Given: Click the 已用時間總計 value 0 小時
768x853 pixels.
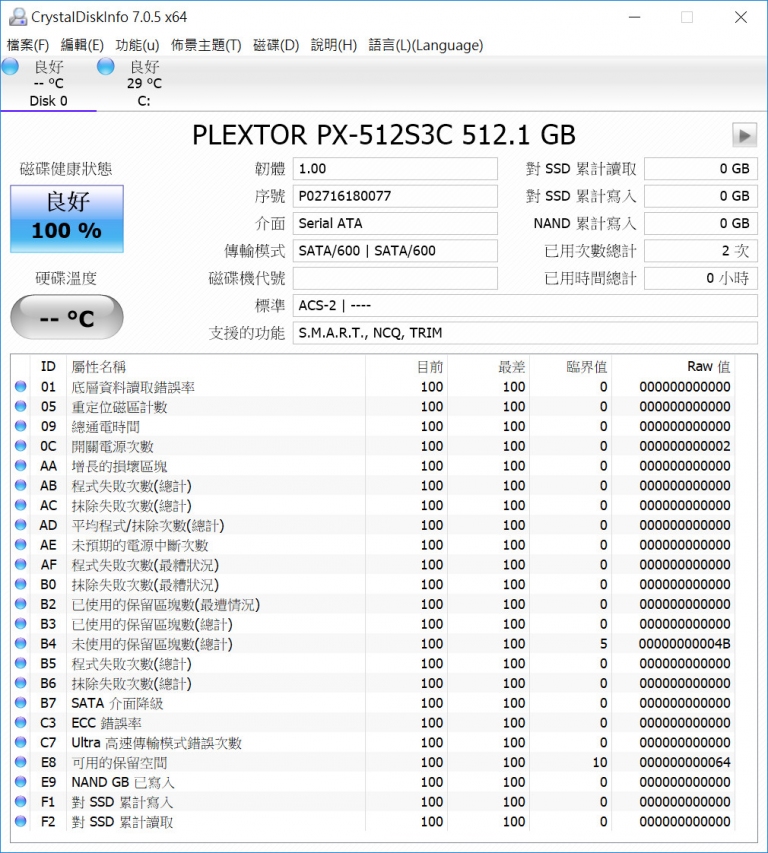Looking at the screenshot, I should (701, 278).
